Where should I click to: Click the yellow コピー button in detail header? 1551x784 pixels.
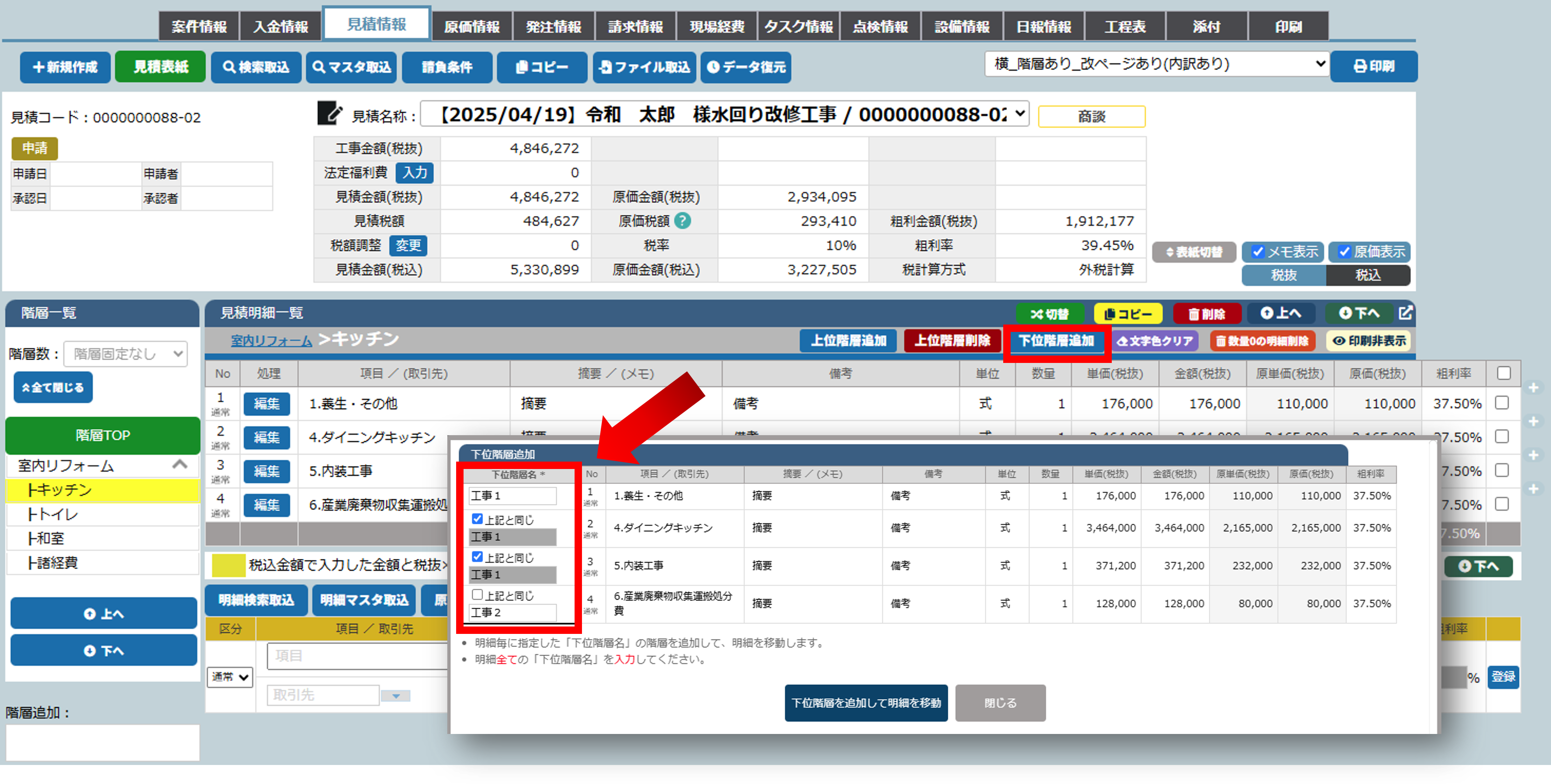click(x=1128, y=314)
